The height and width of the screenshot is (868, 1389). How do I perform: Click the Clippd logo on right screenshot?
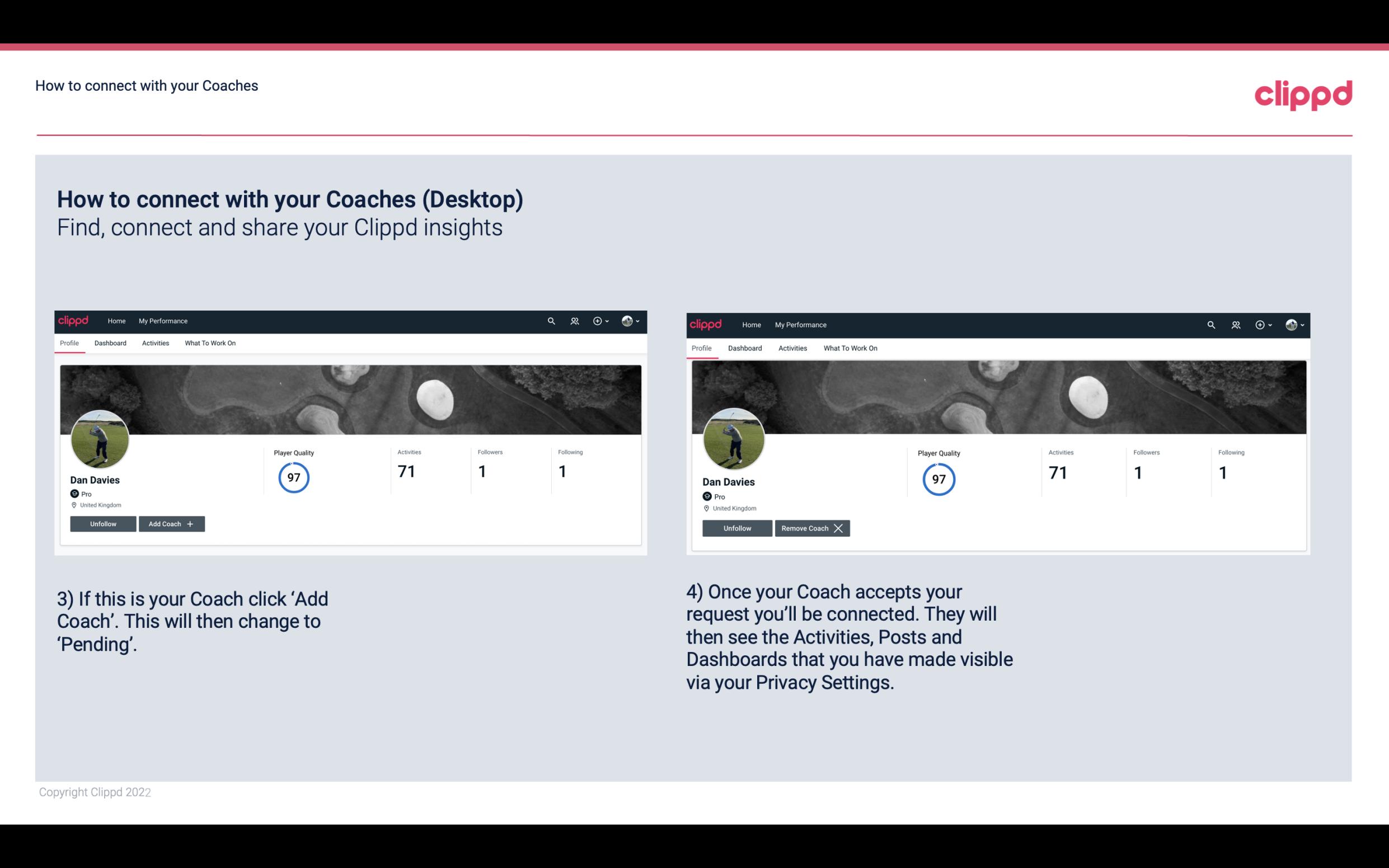click(707, 324)
